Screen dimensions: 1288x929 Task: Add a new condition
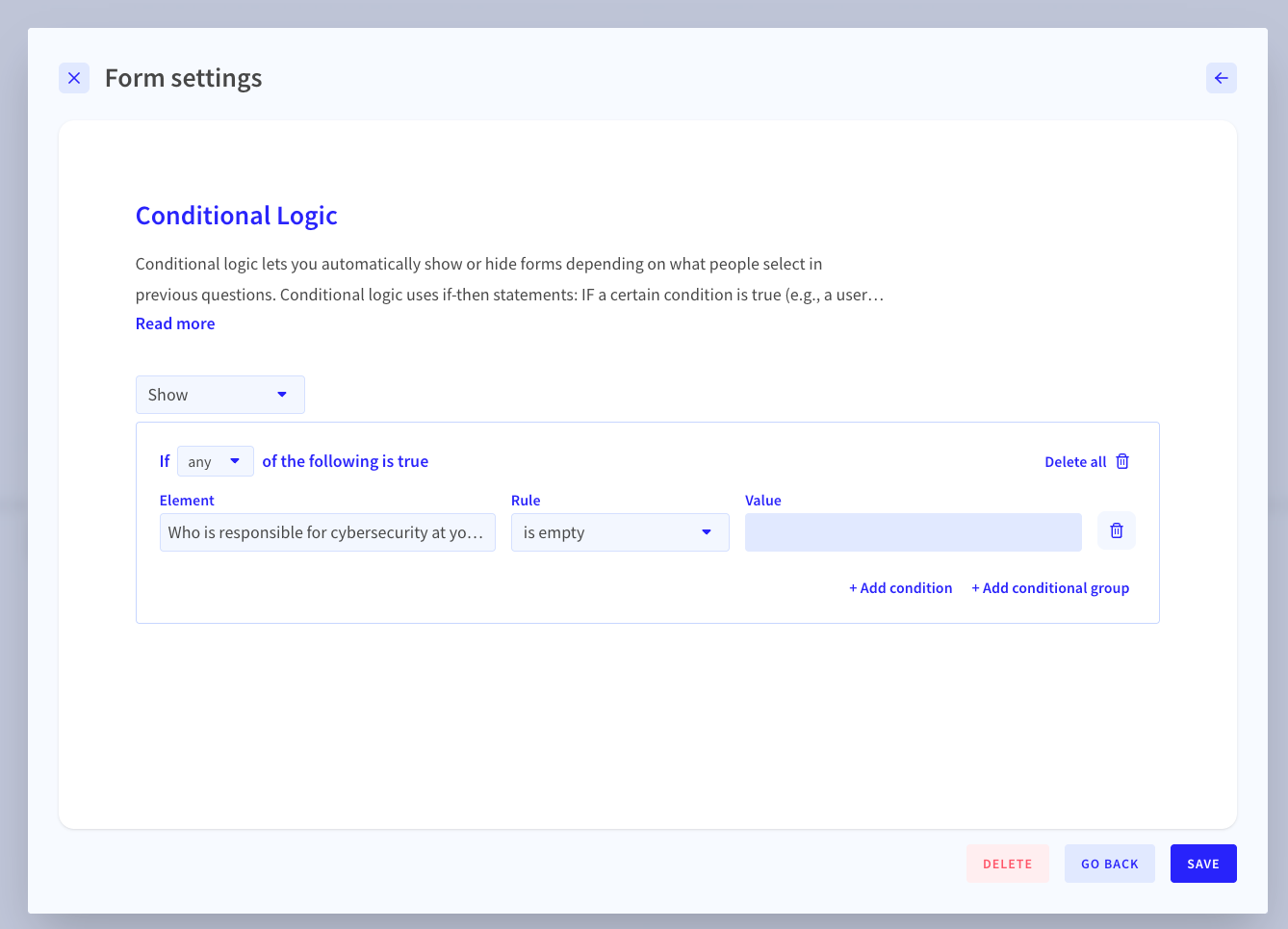[901, 587]
